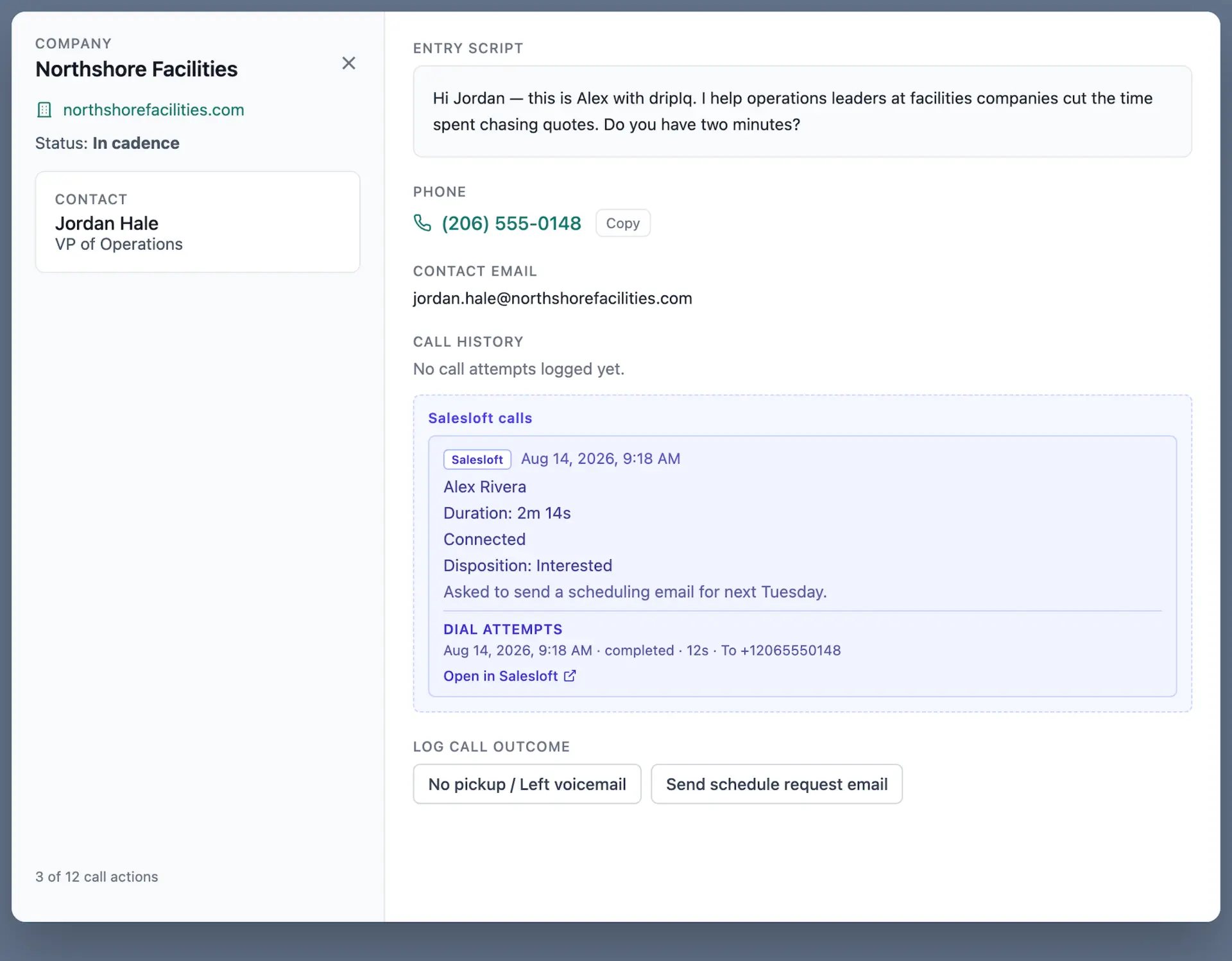
Task: Click the call timestamp 'Aug 14, 2026, 9:18 AM' beside Salesloft badge
Action: pyautogui.click(x=601, y=459)
